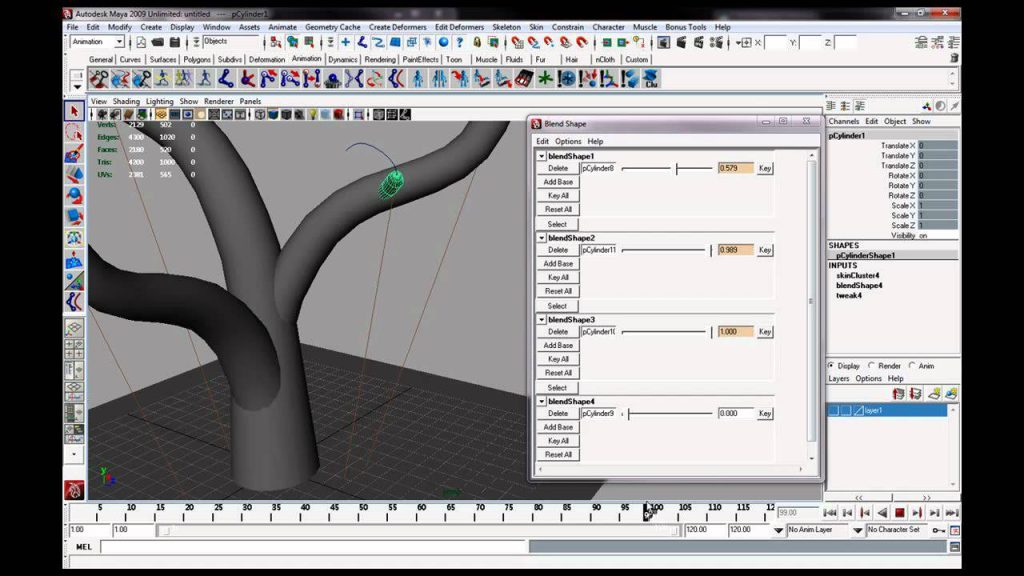
Task: Open the Animation menu set dropdown
Action: point(120,42)
